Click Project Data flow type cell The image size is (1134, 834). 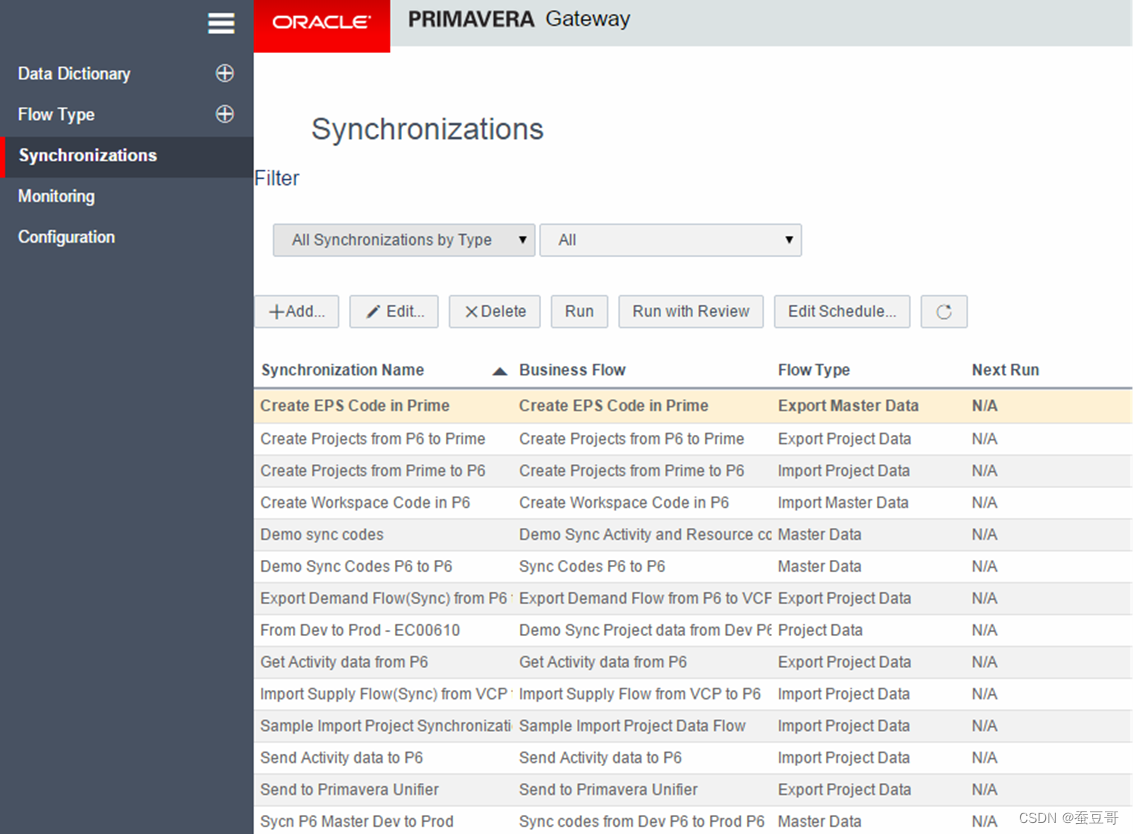point(820,630)
